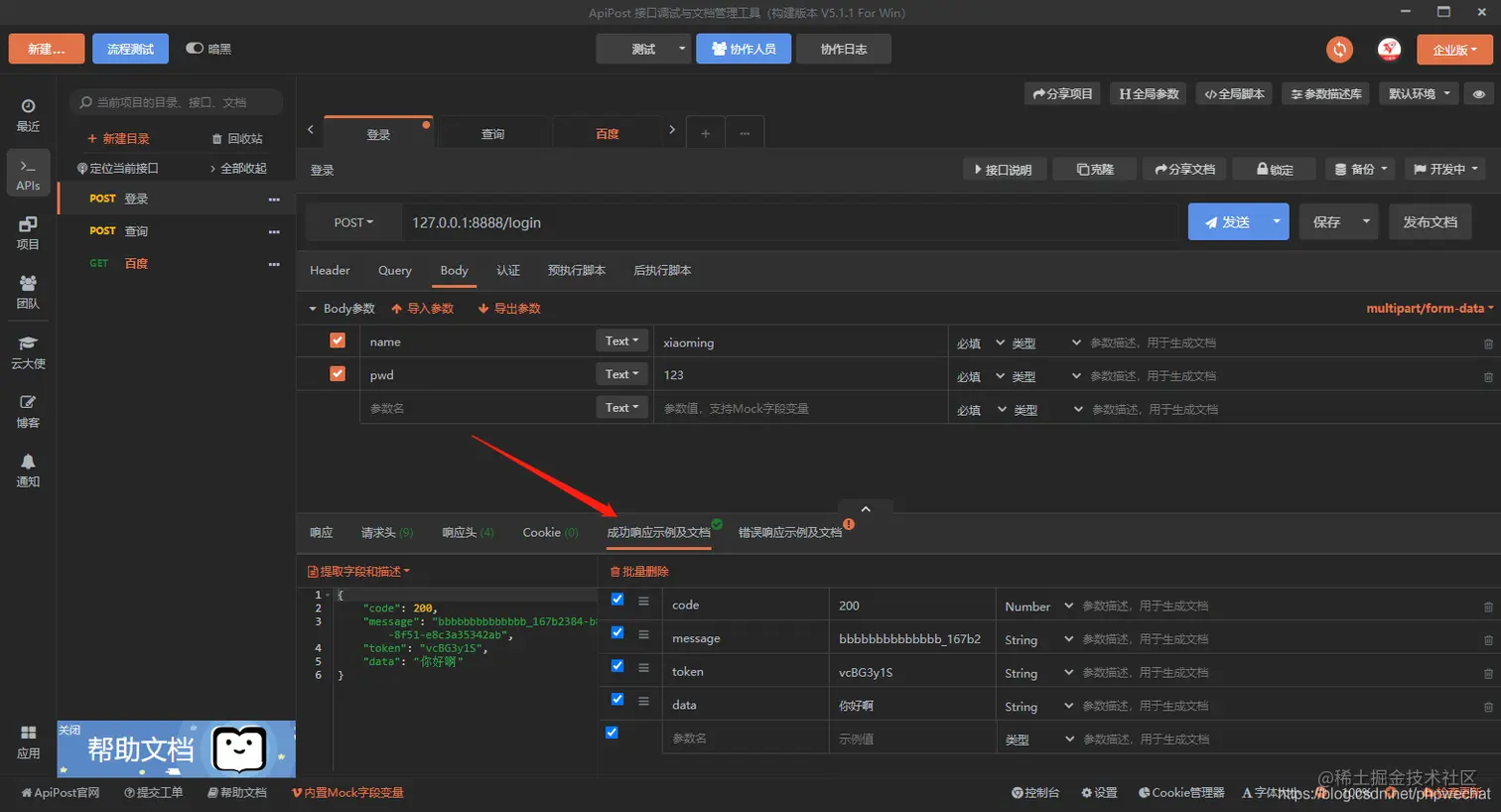Switch to the Header tab
Screen dimensions: 1501x812
(330, 270)
